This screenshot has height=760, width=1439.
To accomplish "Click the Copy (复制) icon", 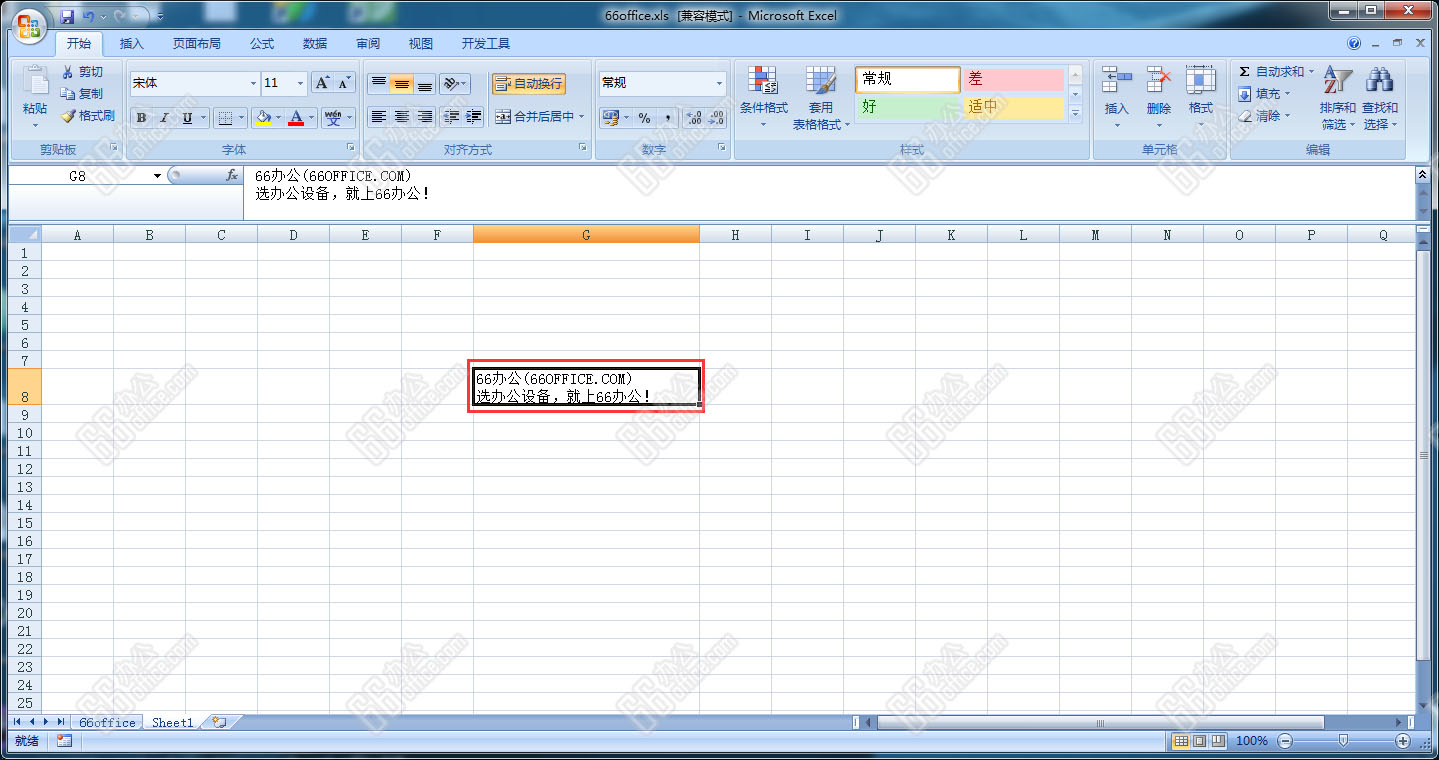I will [x=67, y=94].
